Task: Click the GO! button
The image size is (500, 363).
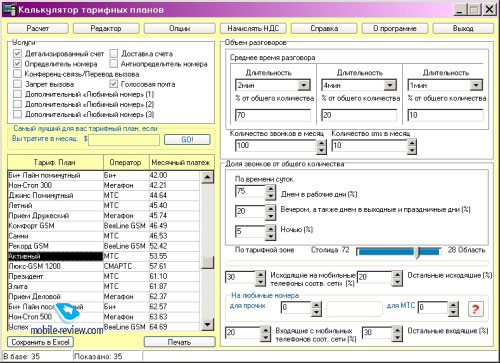Action: pyautogui.click(x=187, y=139)
